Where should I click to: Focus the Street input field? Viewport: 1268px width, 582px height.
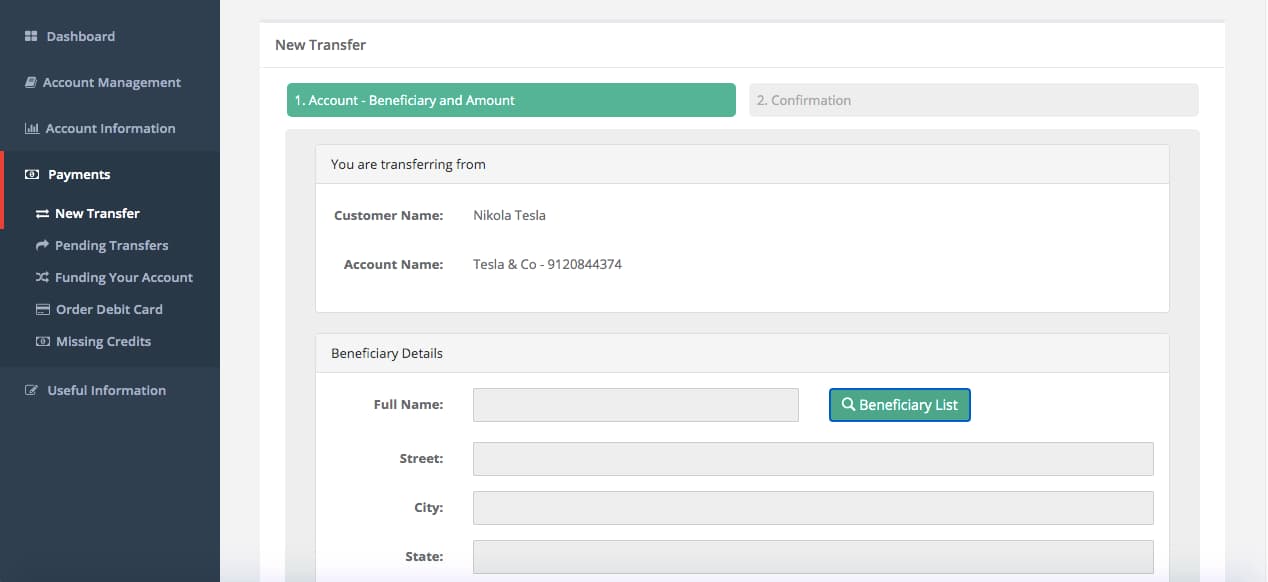coord(812,459)
